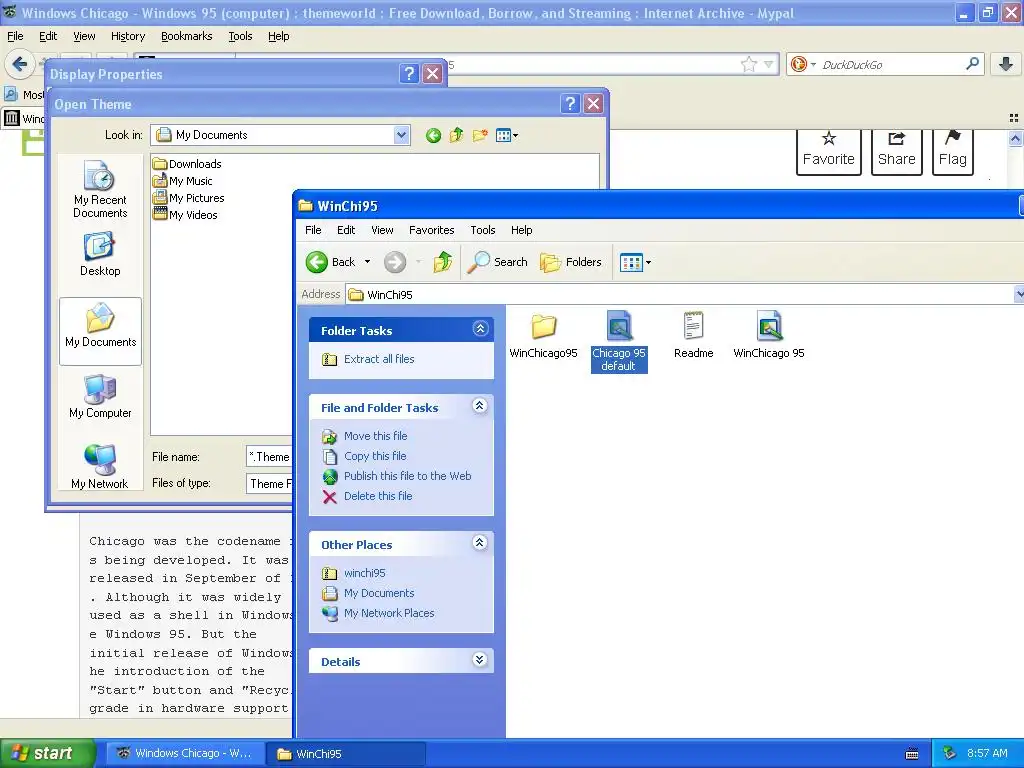
Task: Select My Music folder in Open Theme list
Action: point(183,181)
